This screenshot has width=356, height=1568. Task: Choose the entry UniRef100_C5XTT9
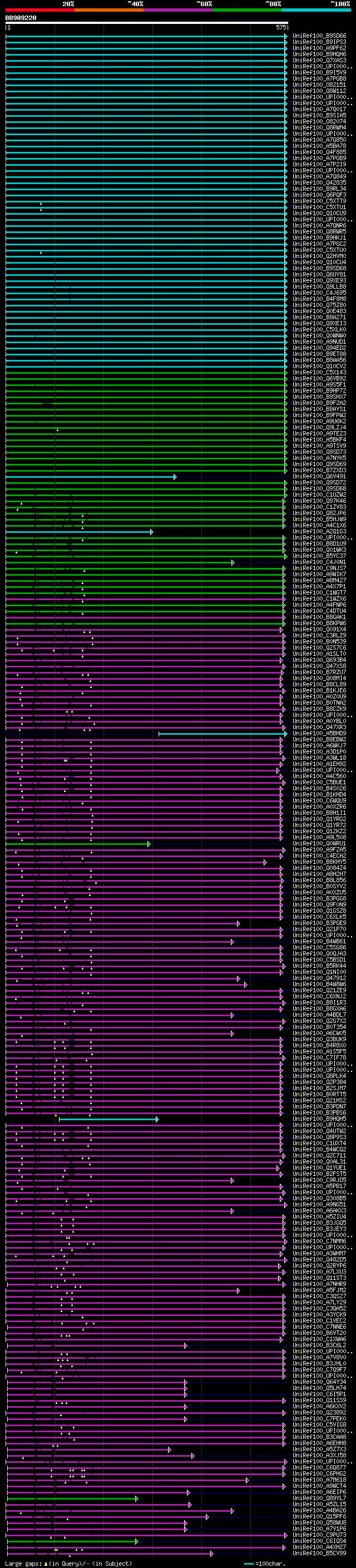(319, 201)
